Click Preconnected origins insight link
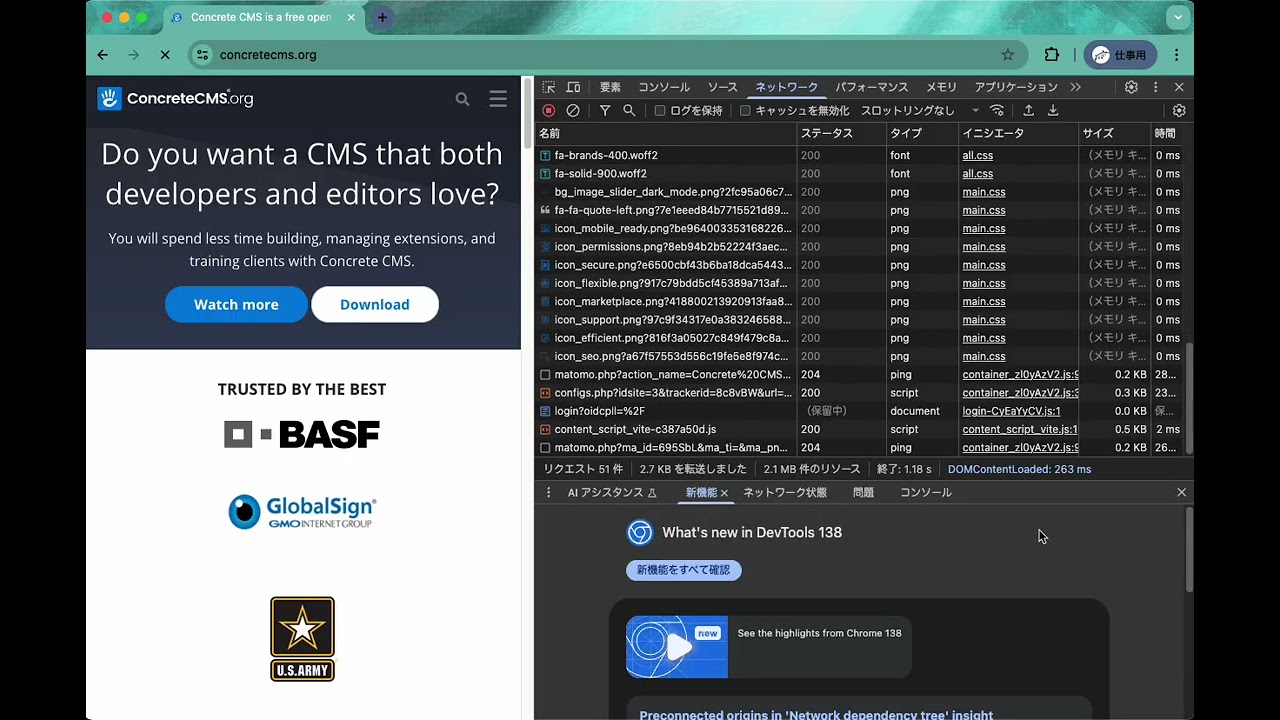The image size is (1280, 720). (x=816, y=714)
